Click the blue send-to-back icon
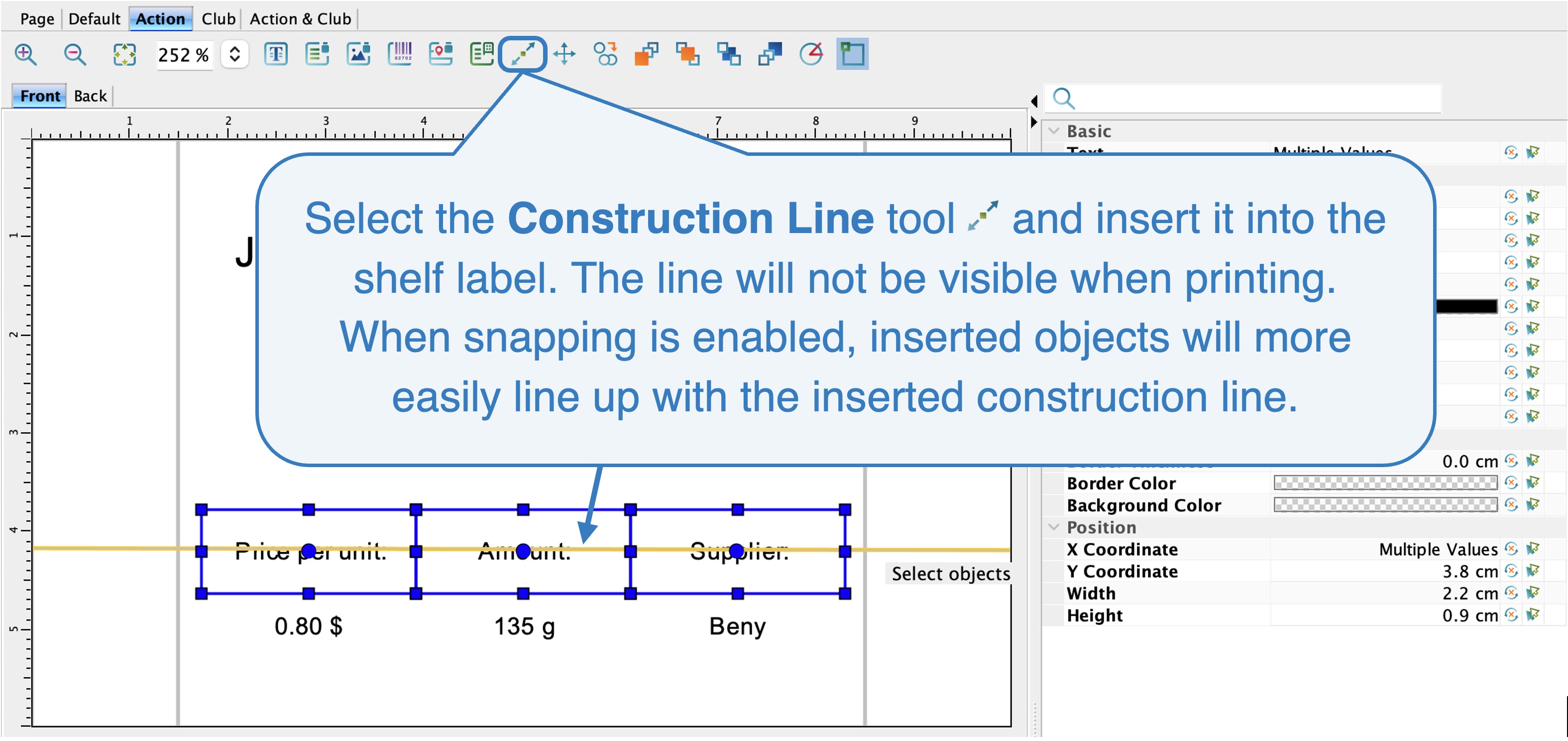This screenshot has width=1568, height=741. 770,55
